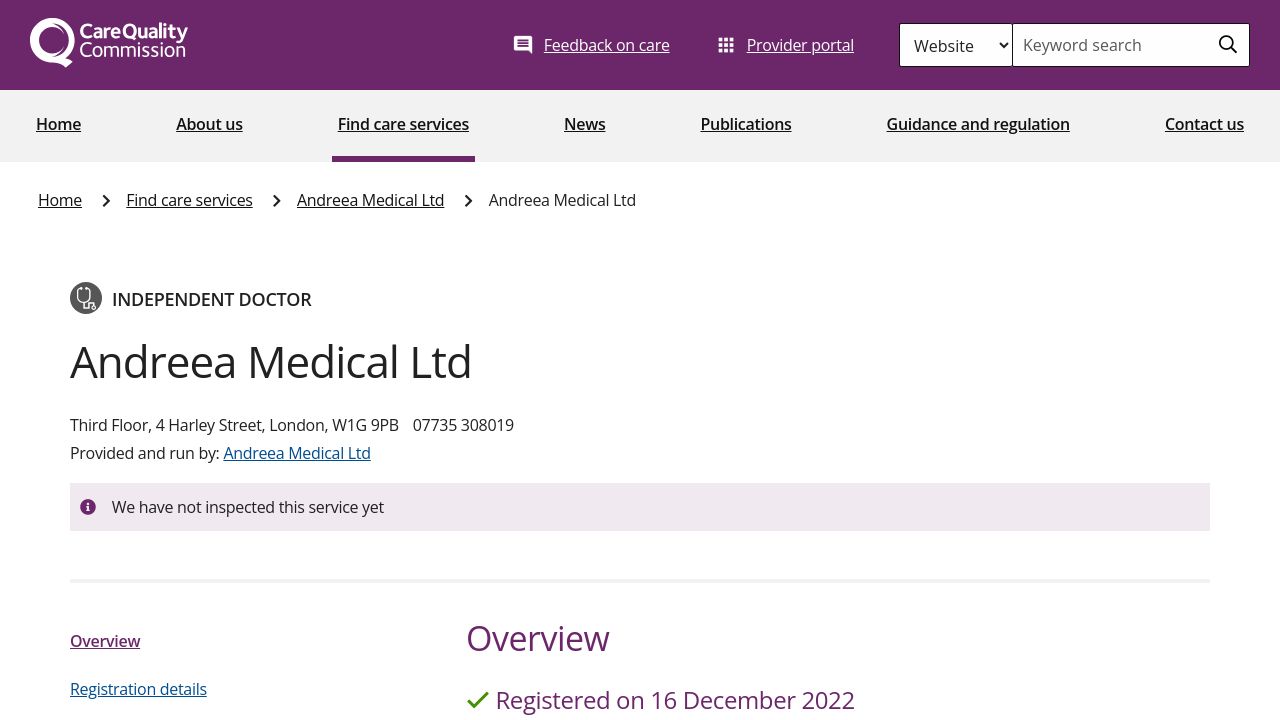Click the Provider portal grid icon
Viewport: 1280px width, 720px height.
[x=726, y=45]
